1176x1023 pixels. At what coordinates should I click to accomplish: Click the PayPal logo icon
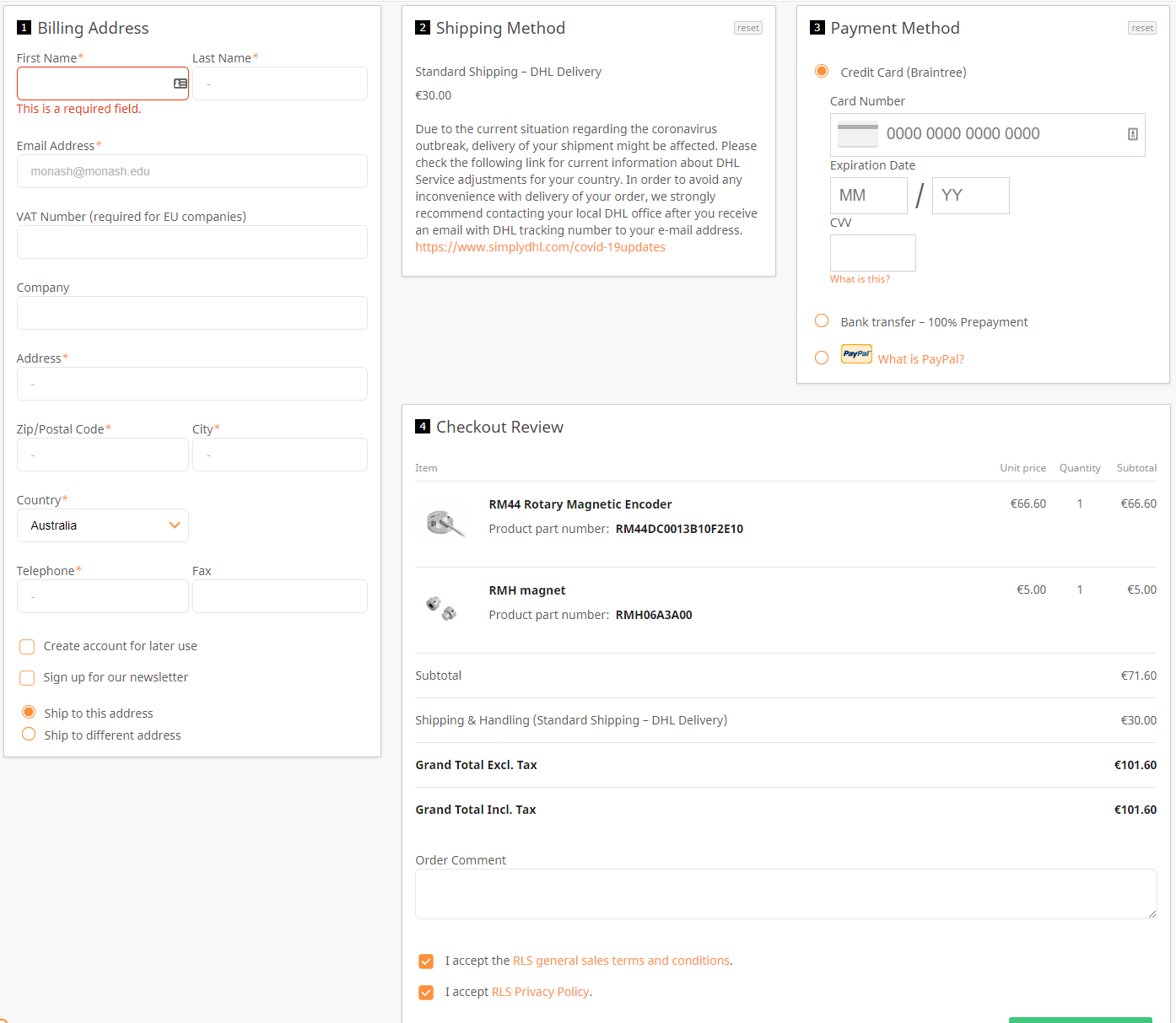[856, 354]
